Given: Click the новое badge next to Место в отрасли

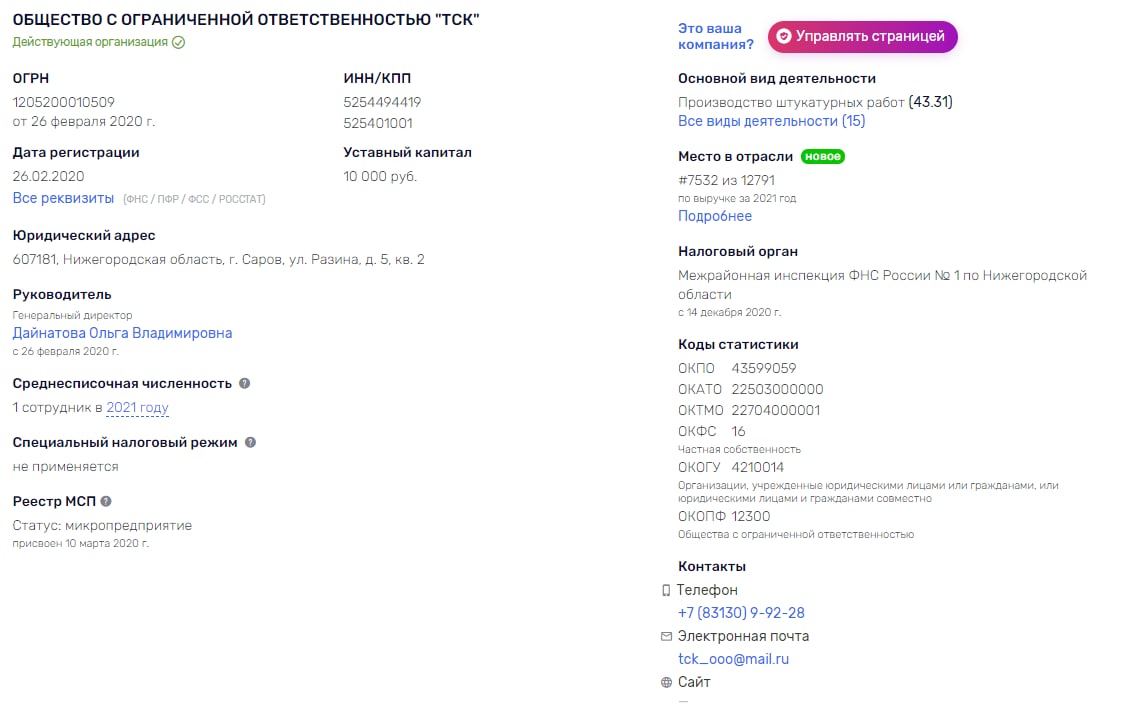Looking at the screenshot, I should tap(822, 156).
